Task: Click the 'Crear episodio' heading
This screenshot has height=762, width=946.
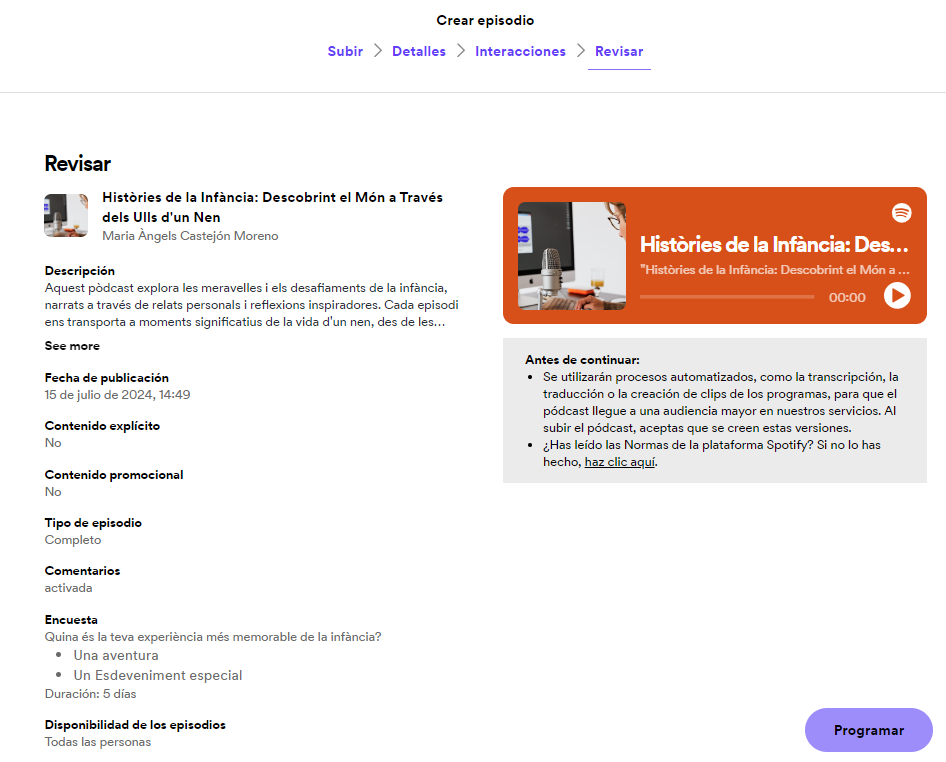Action: [x=485, y=21]
